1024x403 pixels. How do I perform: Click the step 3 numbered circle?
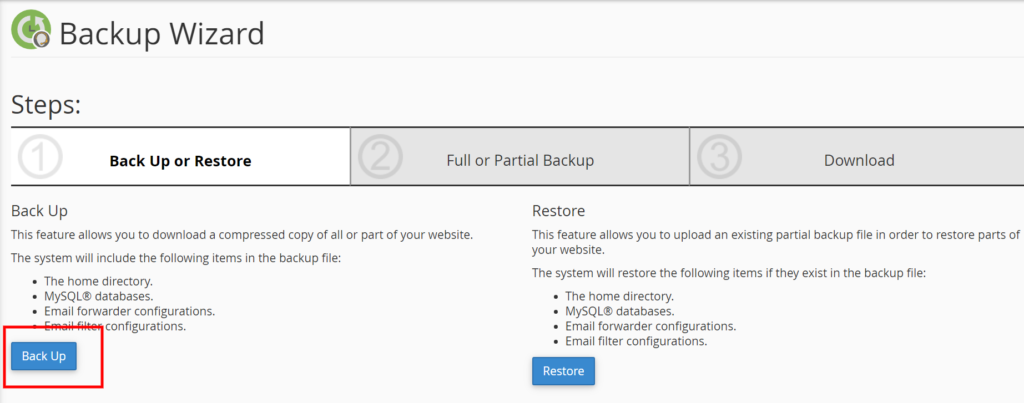pos(719,157)
